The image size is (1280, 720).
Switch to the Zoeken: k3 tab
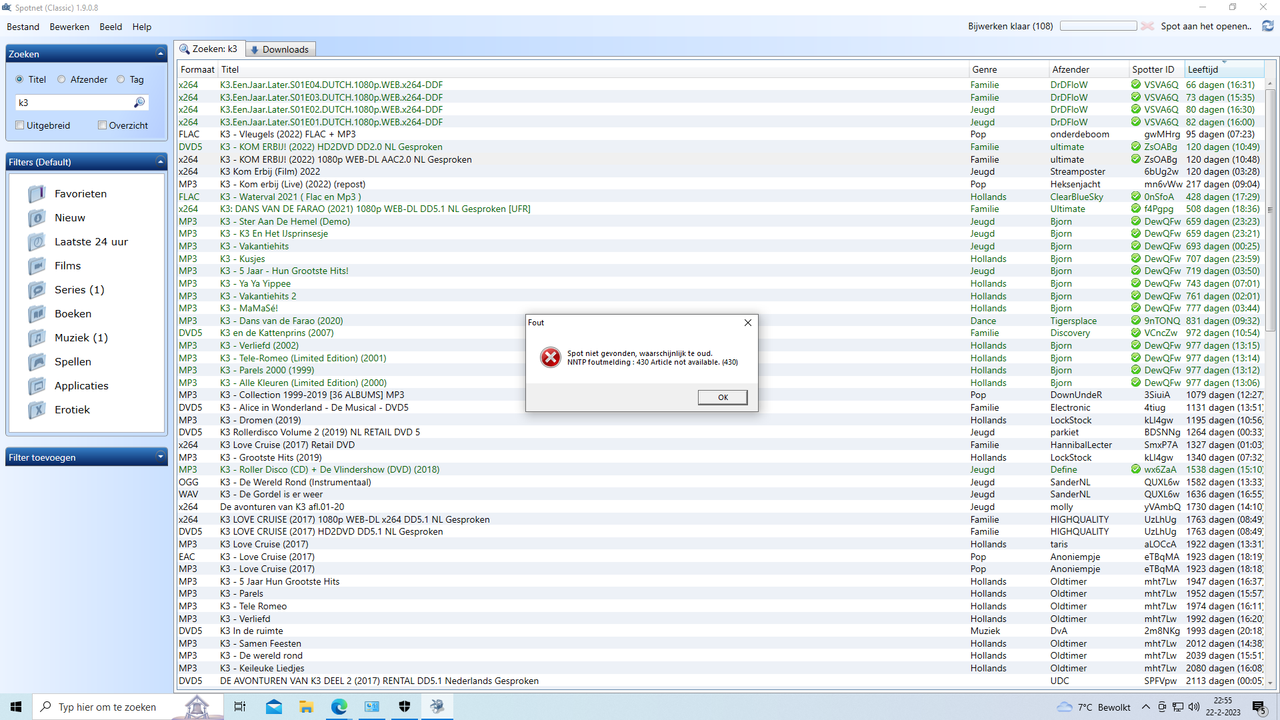[x=209, y=49]
